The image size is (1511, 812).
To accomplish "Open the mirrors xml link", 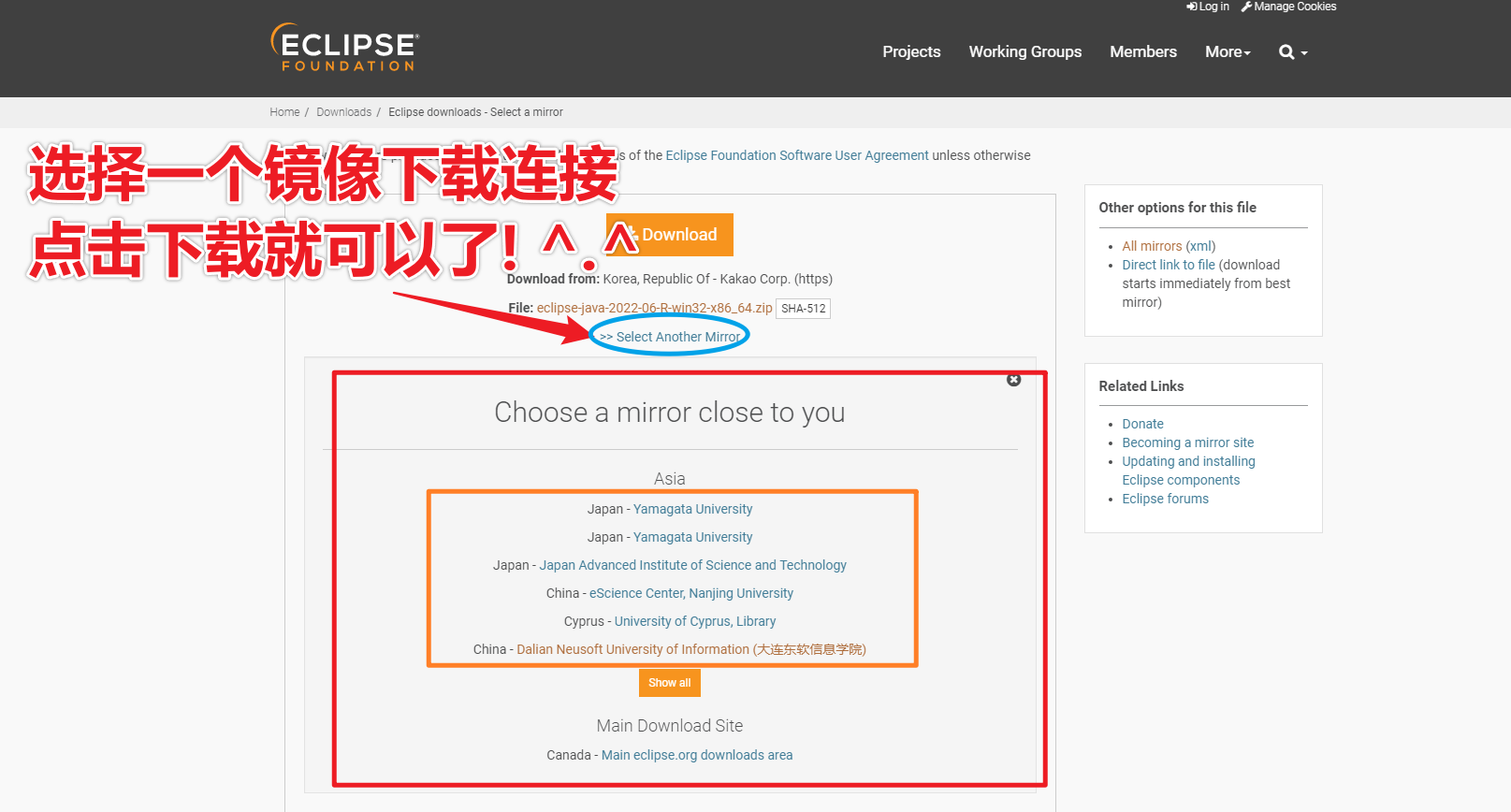I will tap(1201, 246).
